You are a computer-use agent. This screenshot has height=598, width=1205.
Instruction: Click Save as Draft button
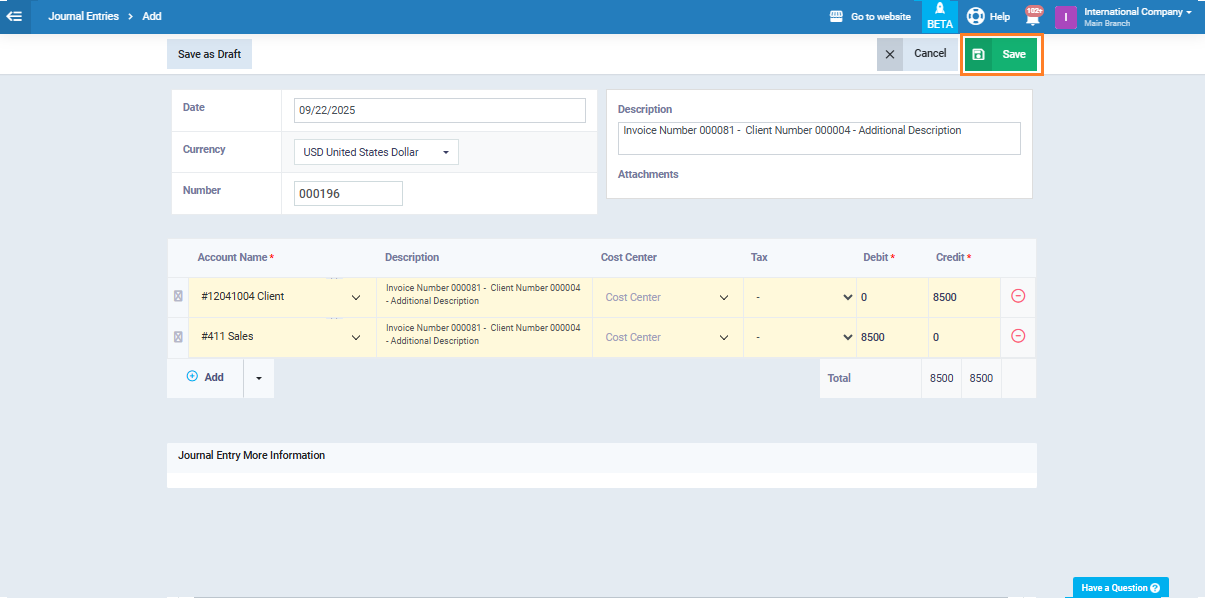pyautogui.click(x=209, y=54)
